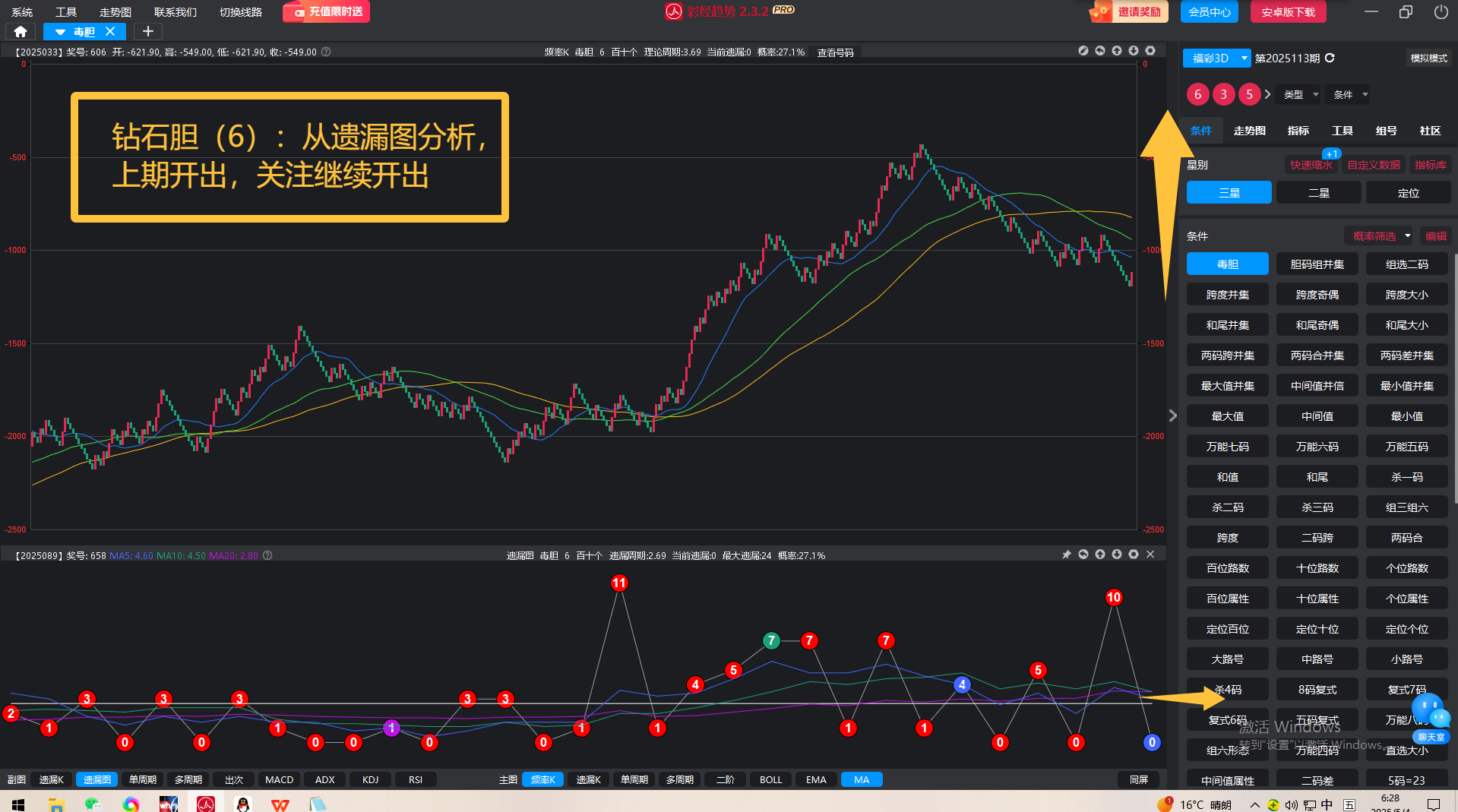
Task: Switch to the 社区 tab
Action: [x=1430, y=131]
